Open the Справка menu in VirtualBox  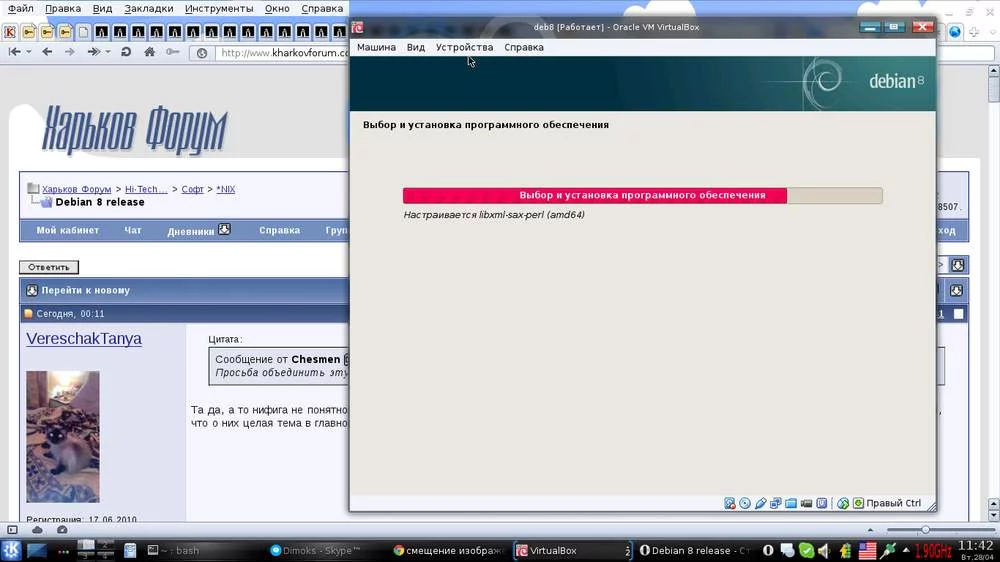pyautogui.click(x=524, y=47)
